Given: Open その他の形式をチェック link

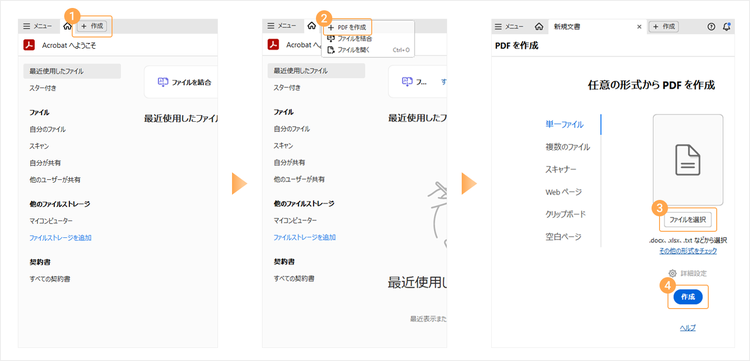Looking at the screenshot, I should [x=688, y=251].
